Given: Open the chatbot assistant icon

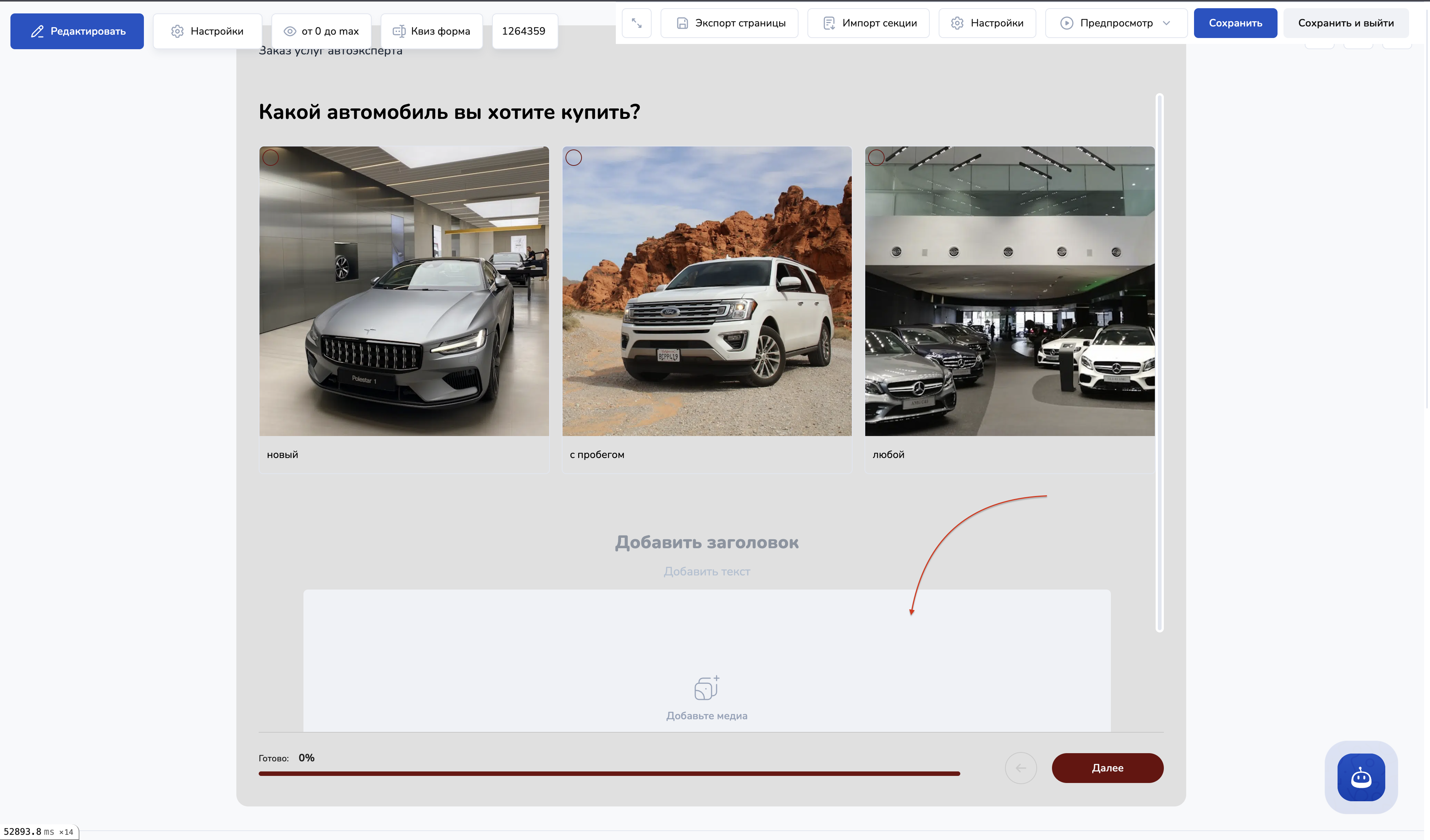Looking at the screenshot, I should 1361,778.
